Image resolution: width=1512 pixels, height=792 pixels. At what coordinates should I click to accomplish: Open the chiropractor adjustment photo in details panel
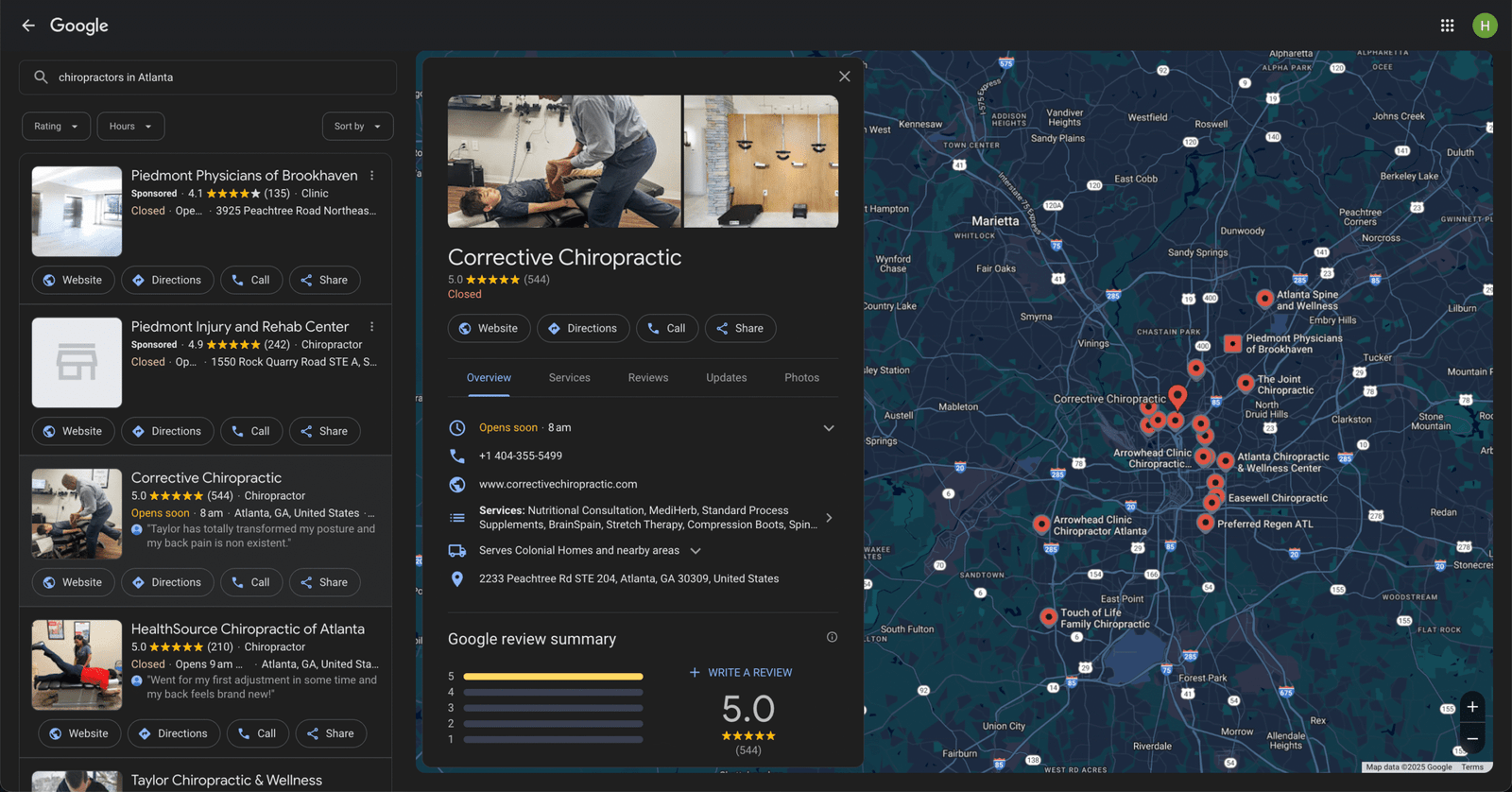coord(564,162)
